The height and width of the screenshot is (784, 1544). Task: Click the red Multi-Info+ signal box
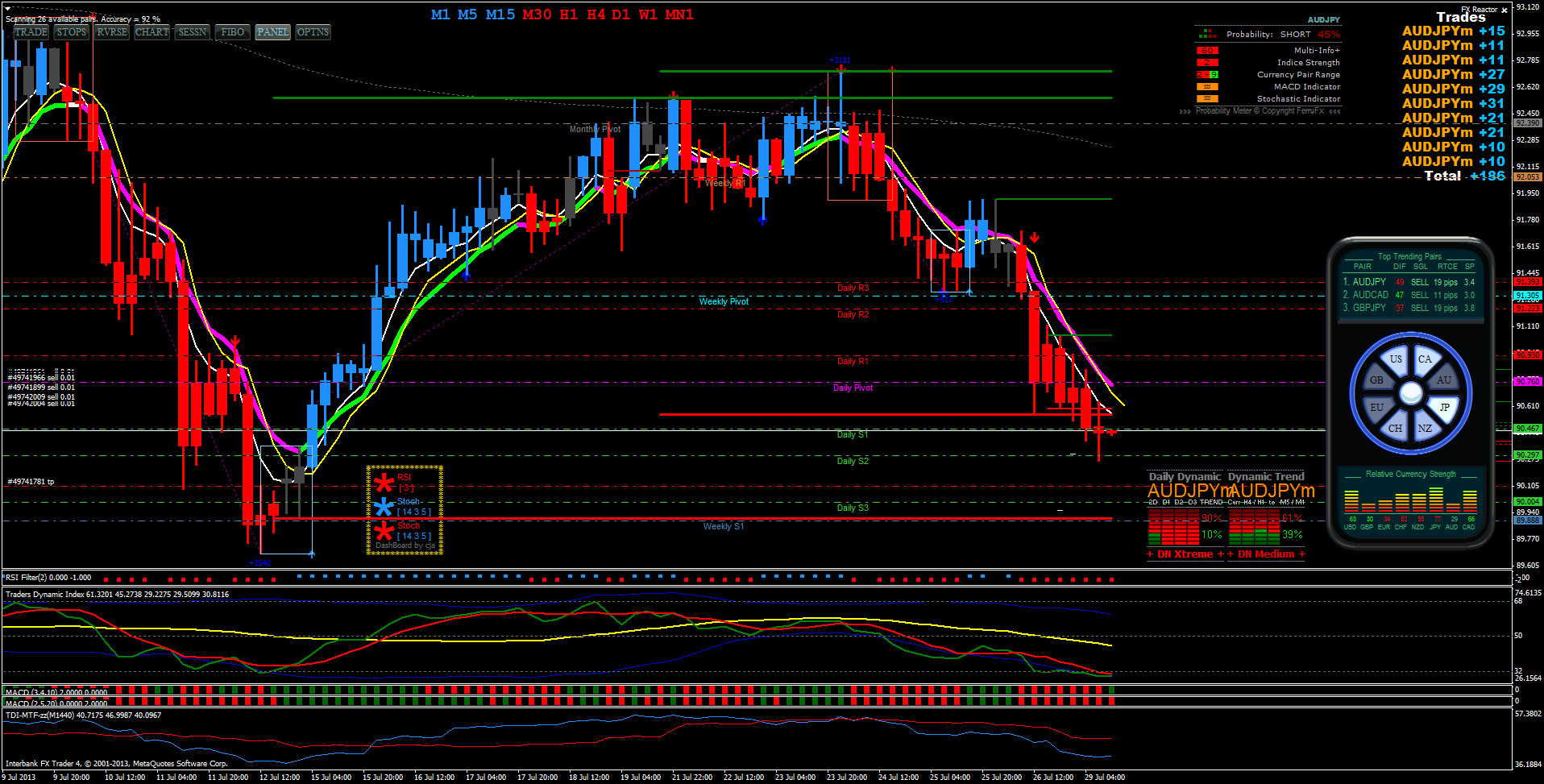1207,50
